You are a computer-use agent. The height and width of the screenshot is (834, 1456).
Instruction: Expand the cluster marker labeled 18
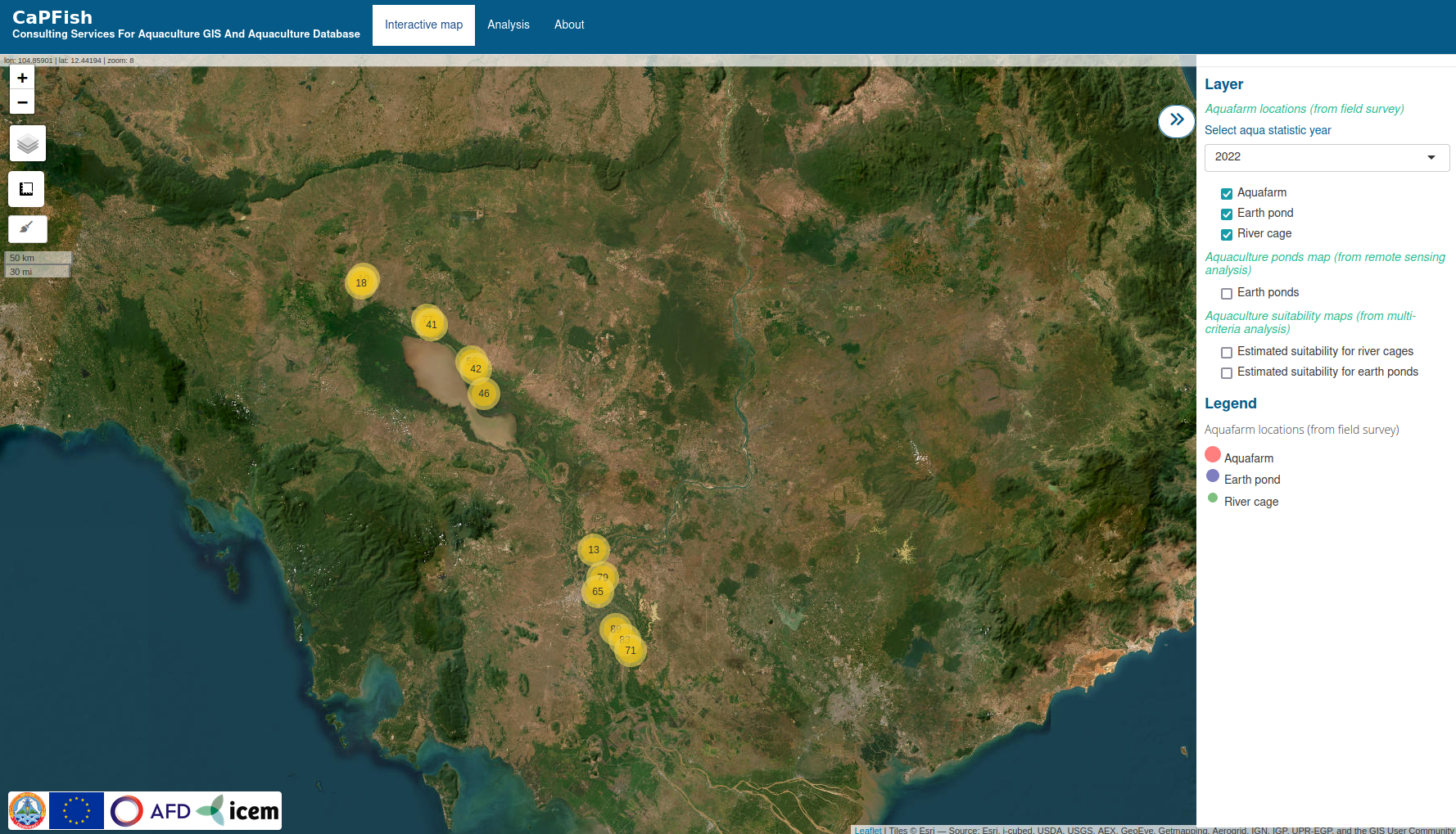coord(361,282)
